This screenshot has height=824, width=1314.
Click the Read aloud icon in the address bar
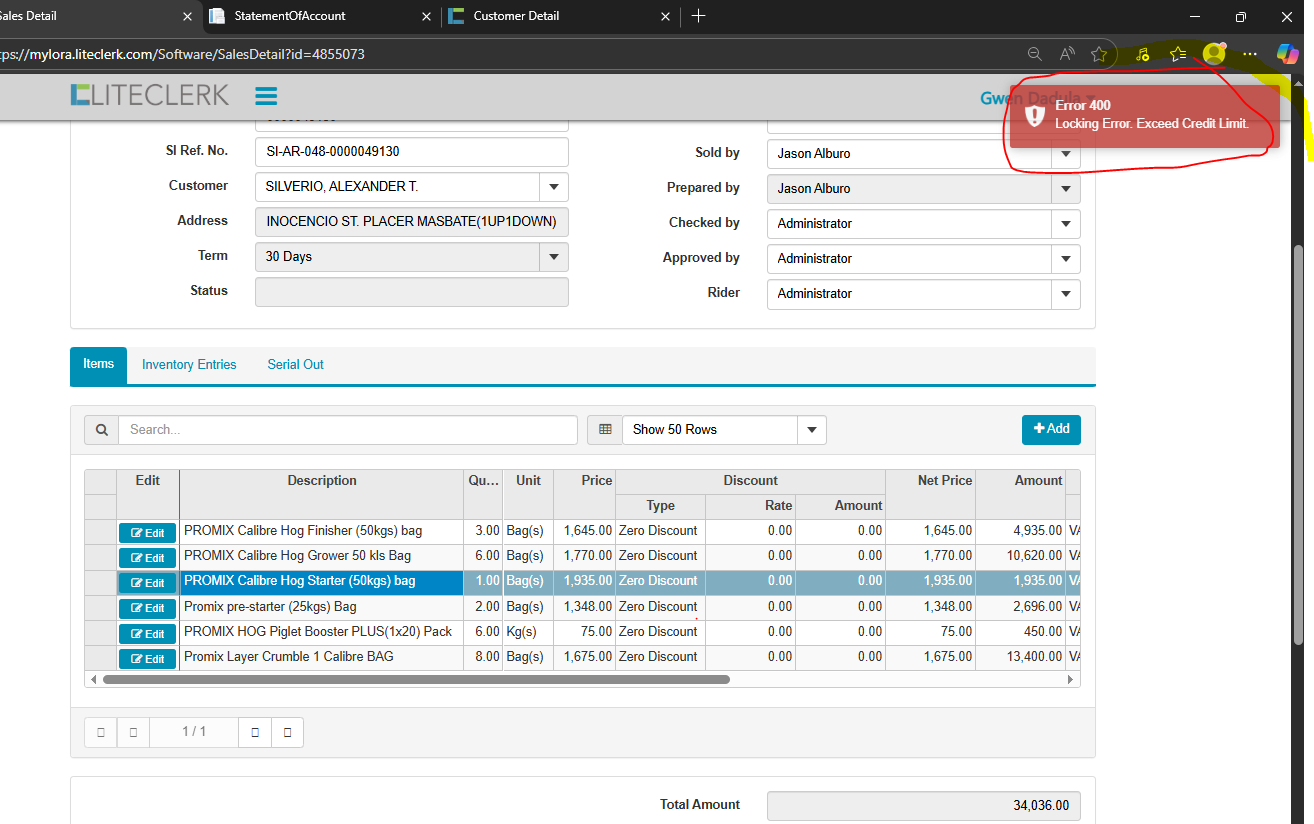[1067, 54]
